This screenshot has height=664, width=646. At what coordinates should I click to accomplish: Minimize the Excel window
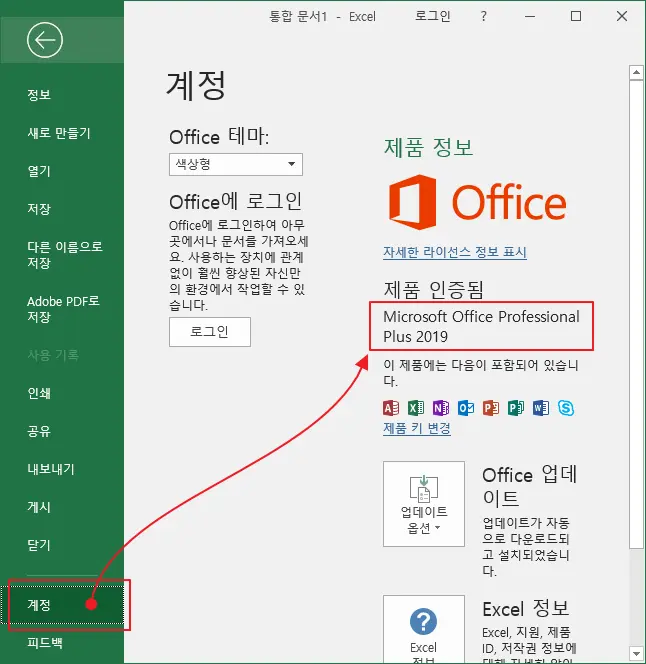(x=530, y=17)
